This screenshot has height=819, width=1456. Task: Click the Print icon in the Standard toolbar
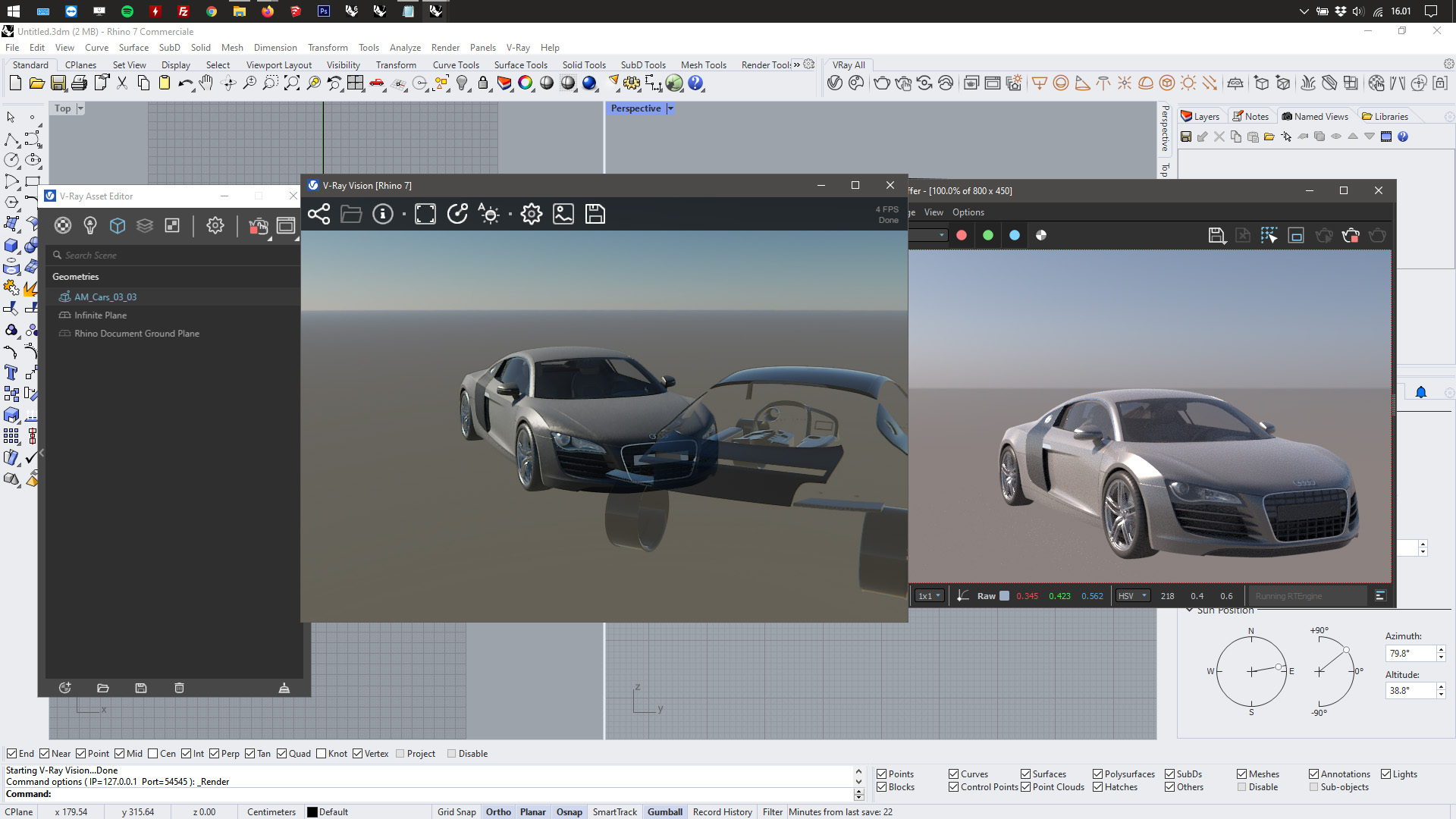tap(80, 83)
